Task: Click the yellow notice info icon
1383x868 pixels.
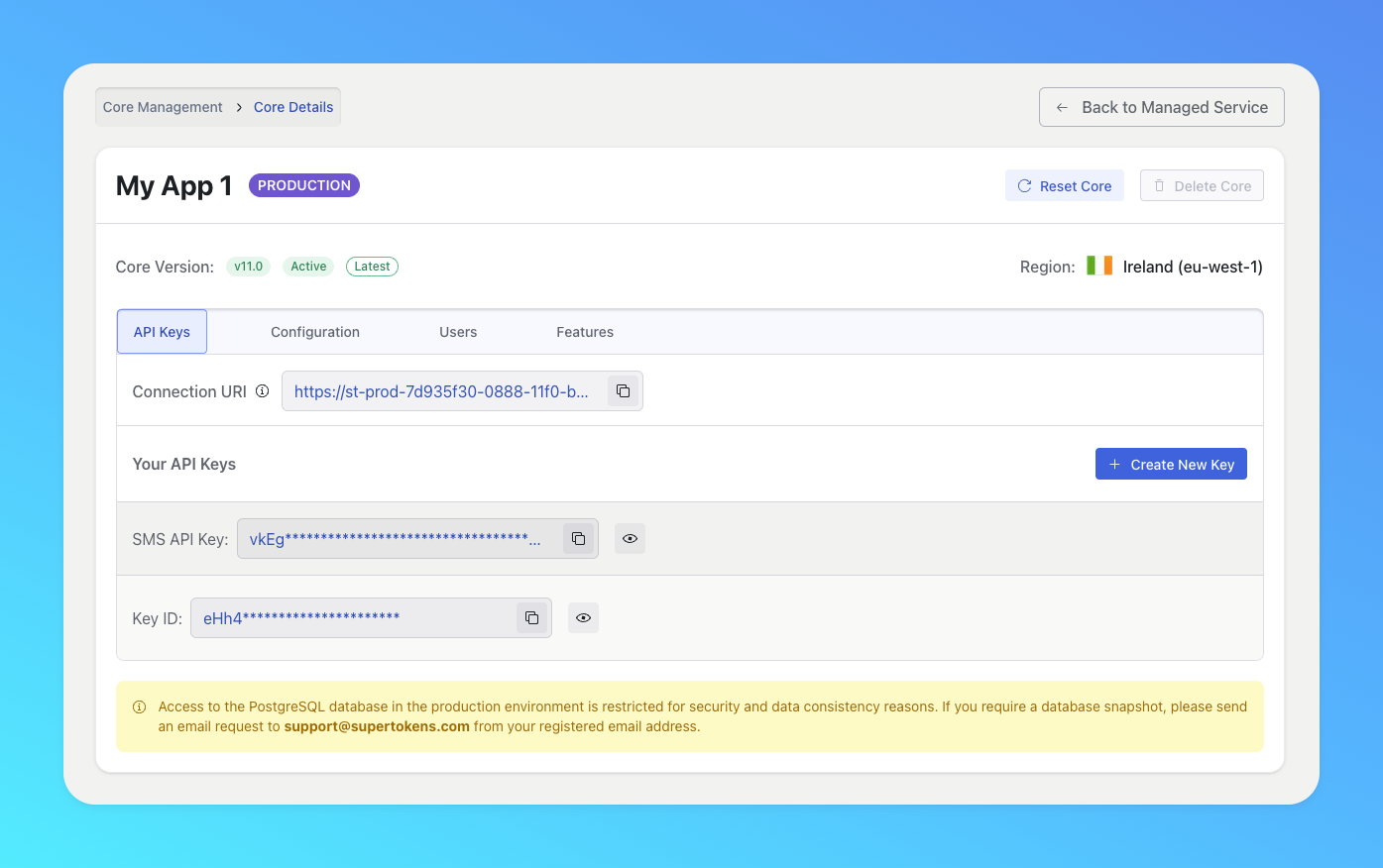Action: (x=140, y=707)
